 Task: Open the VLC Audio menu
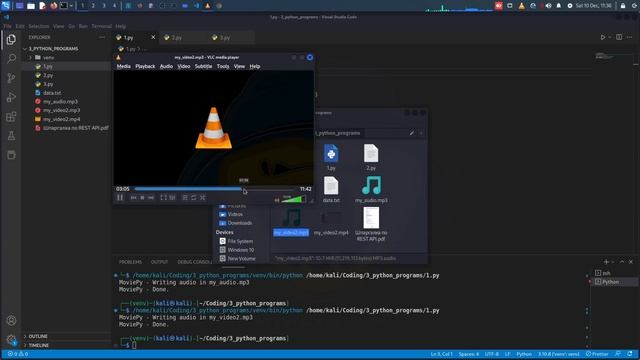point(166,66)
